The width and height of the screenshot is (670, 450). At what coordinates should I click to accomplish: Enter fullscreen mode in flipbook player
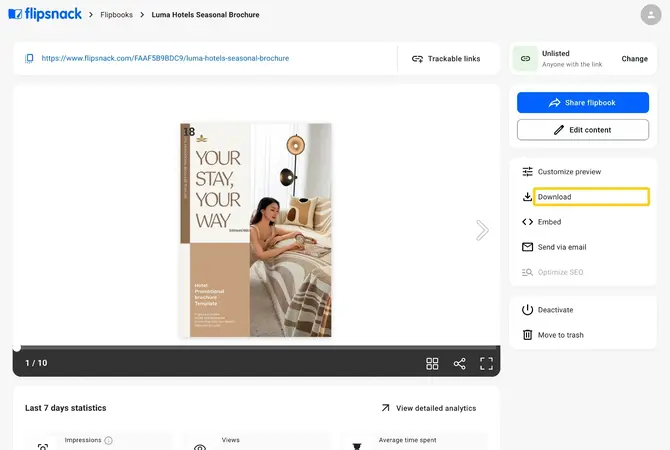point(486,363)
